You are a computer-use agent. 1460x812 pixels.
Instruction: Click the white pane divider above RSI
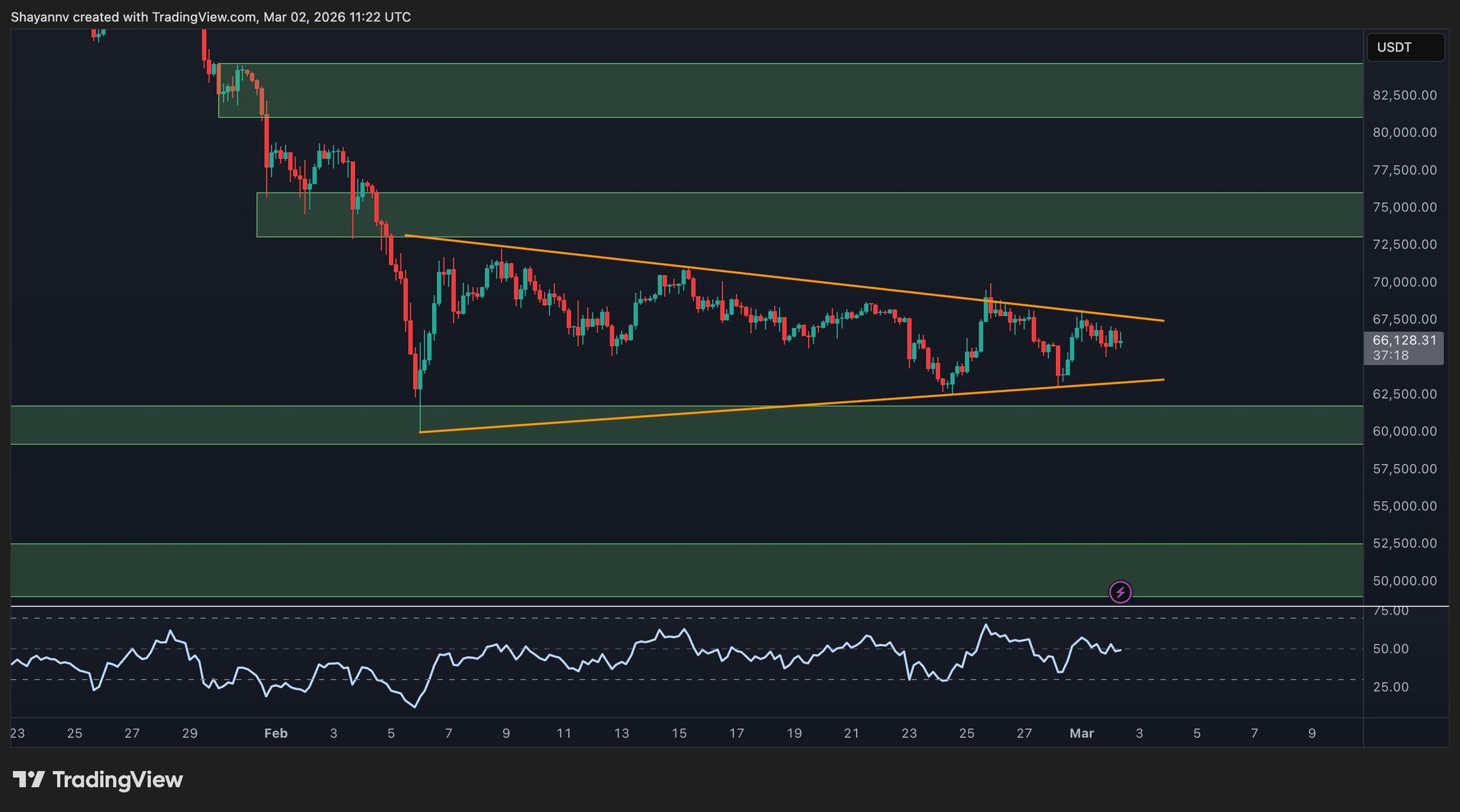coord(684,606)
